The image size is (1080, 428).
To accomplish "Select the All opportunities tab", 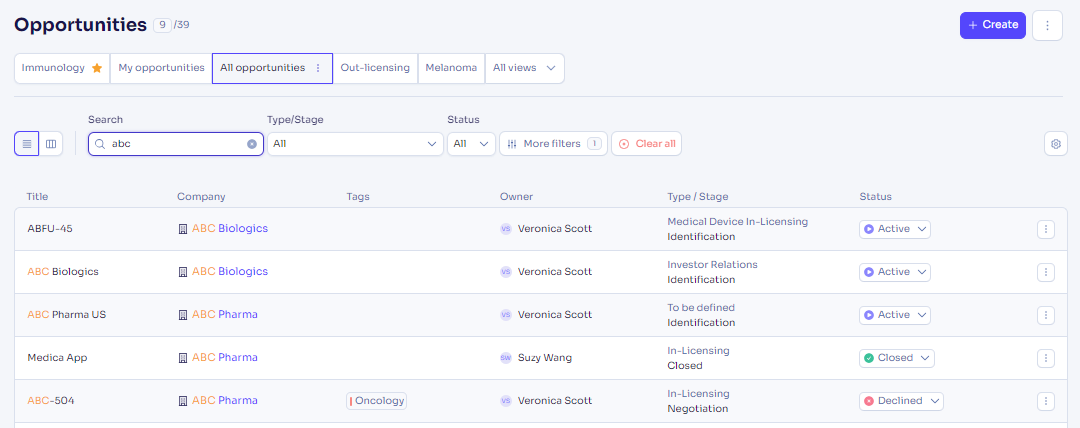I will tap(272, 68).
